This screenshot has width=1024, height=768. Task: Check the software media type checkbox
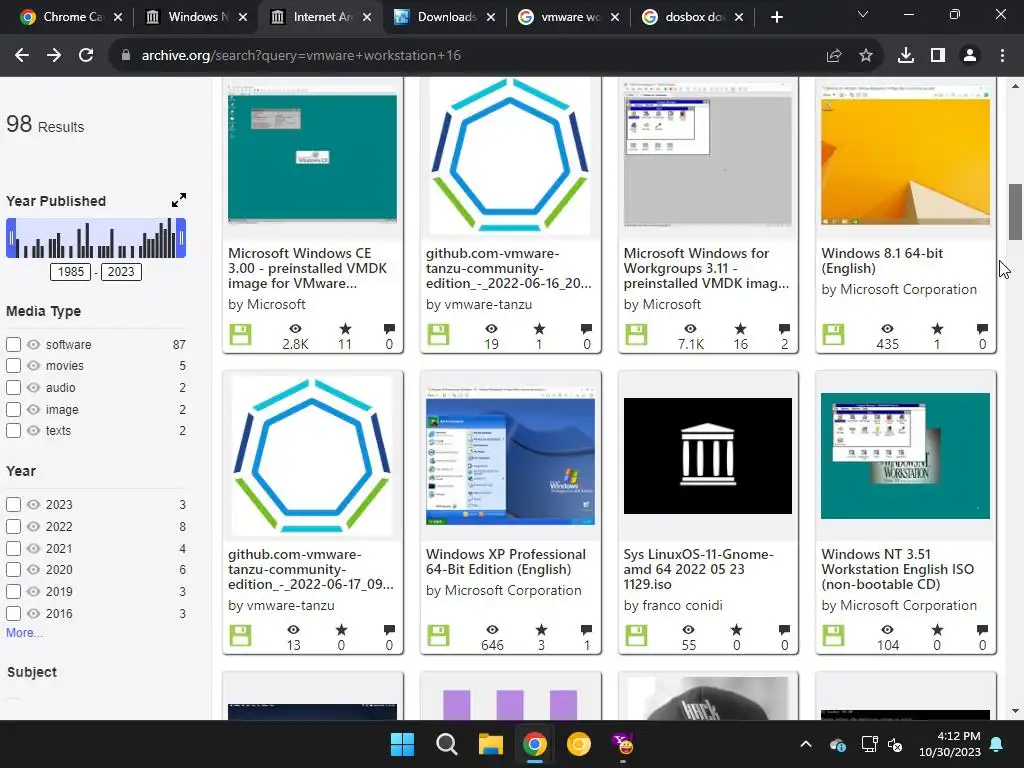point(13,344)
